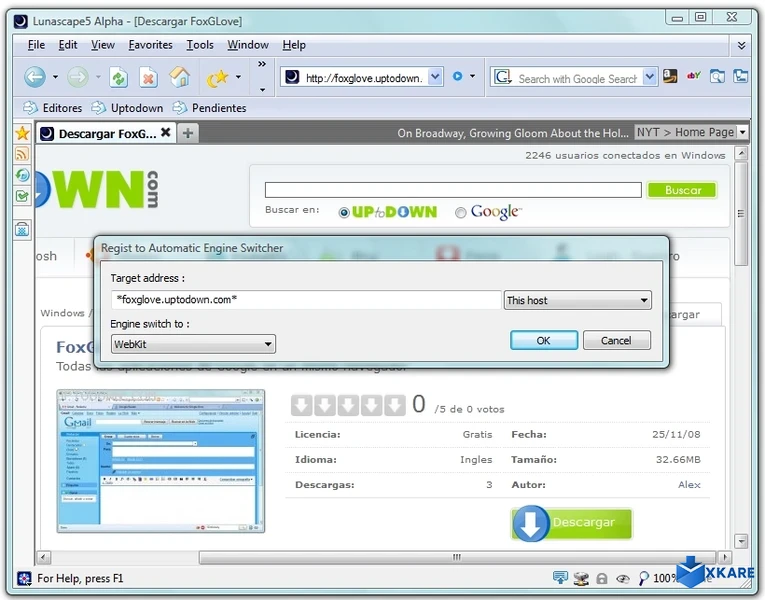
Task: Open a new tab with plus button
Action: pos(188,133)
